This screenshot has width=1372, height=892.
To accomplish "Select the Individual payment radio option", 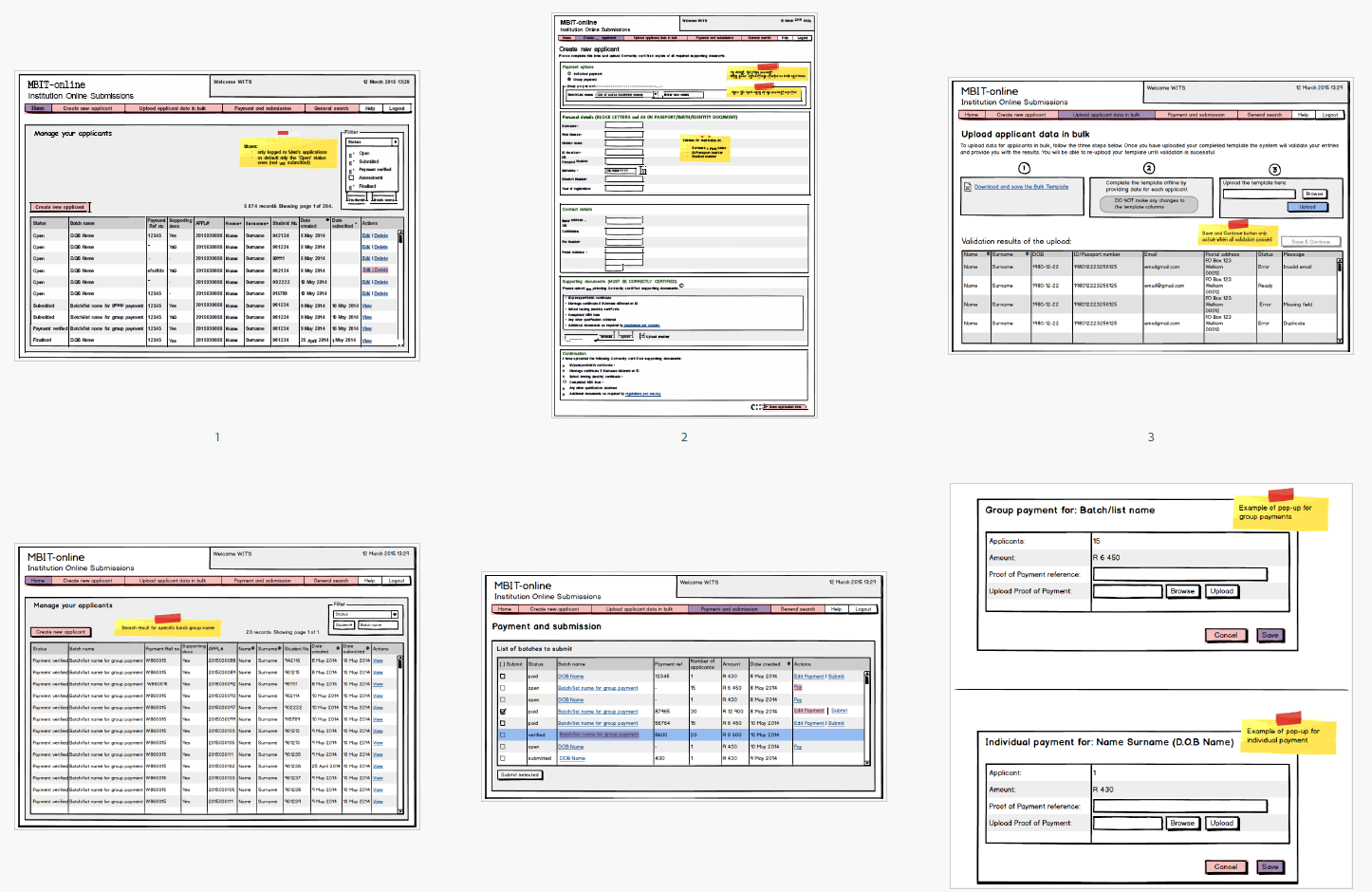I will coord(568,74).
